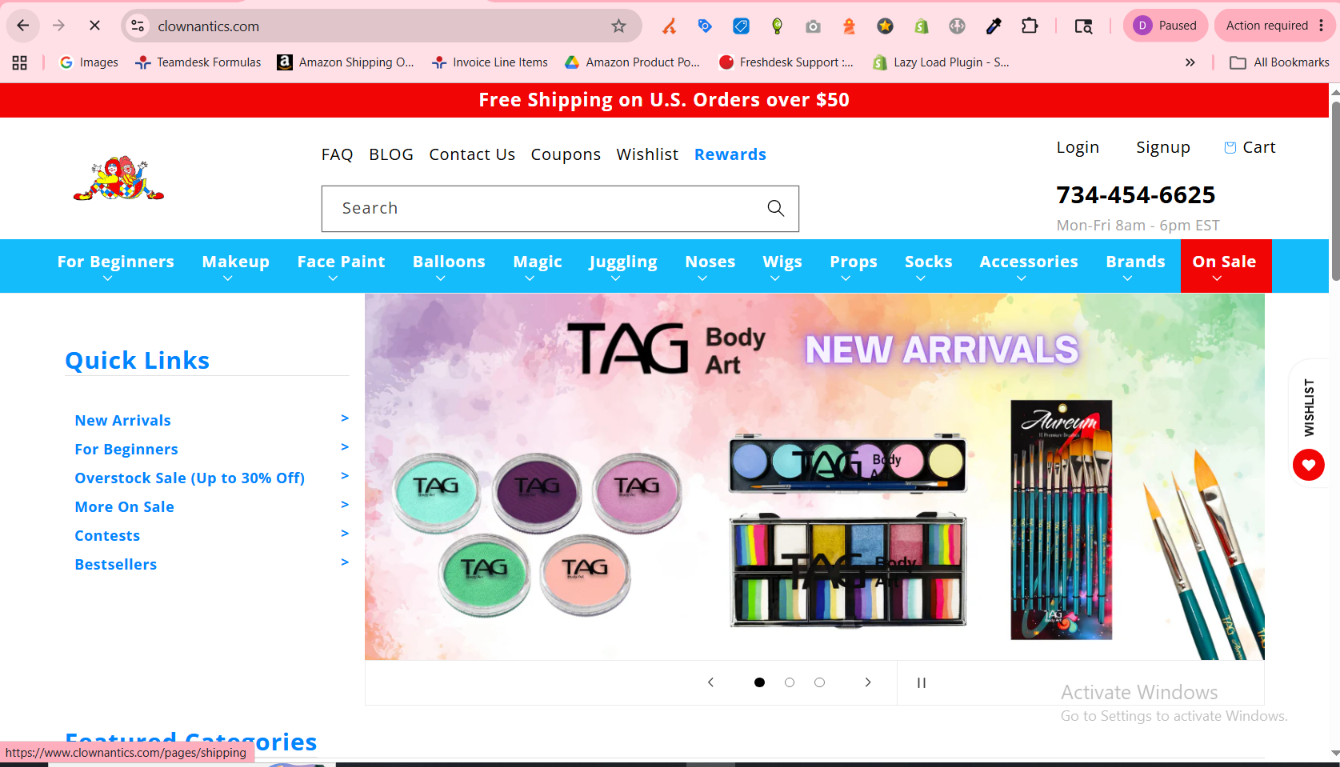Click the address bar showing clownantics.com
Screen dimensions: 1340x767
click(x=380, y=26)
